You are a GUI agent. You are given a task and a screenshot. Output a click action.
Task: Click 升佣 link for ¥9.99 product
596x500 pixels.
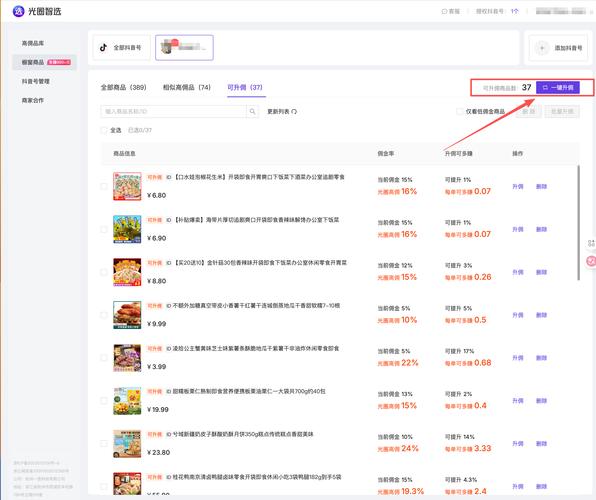[518, 315]
